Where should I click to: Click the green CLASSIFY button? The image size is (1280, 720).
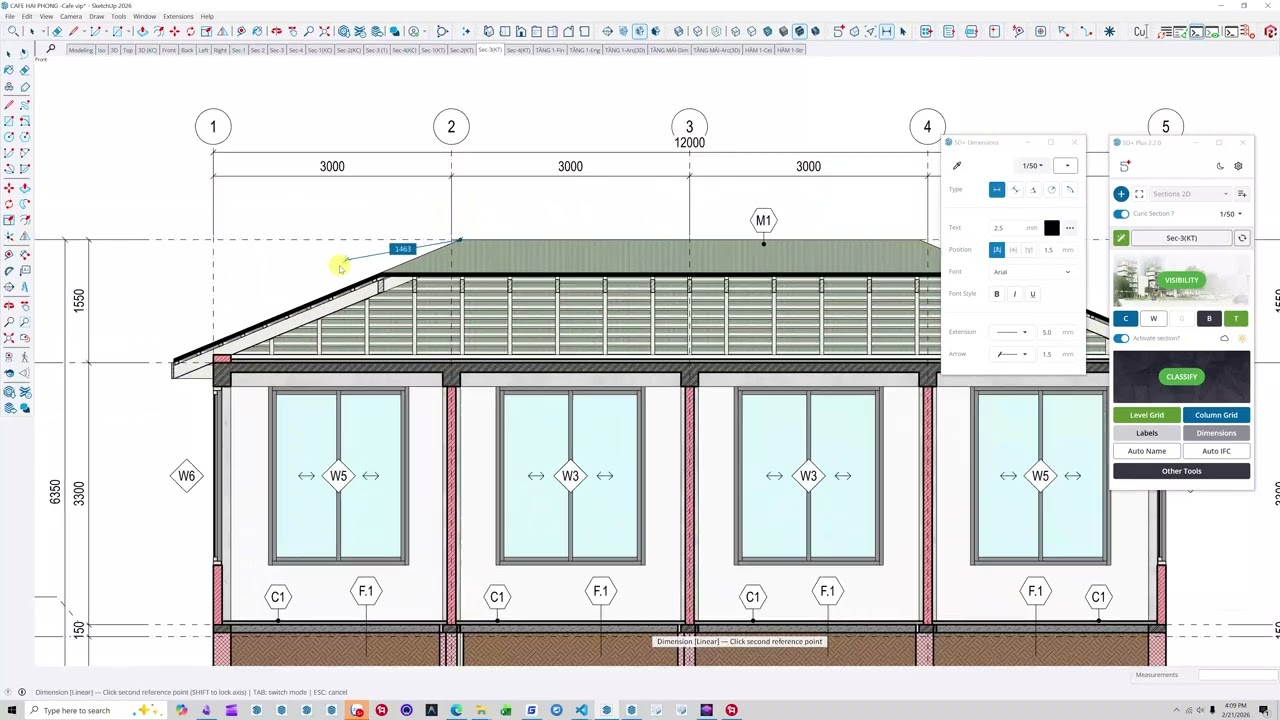pos(1181,377)
